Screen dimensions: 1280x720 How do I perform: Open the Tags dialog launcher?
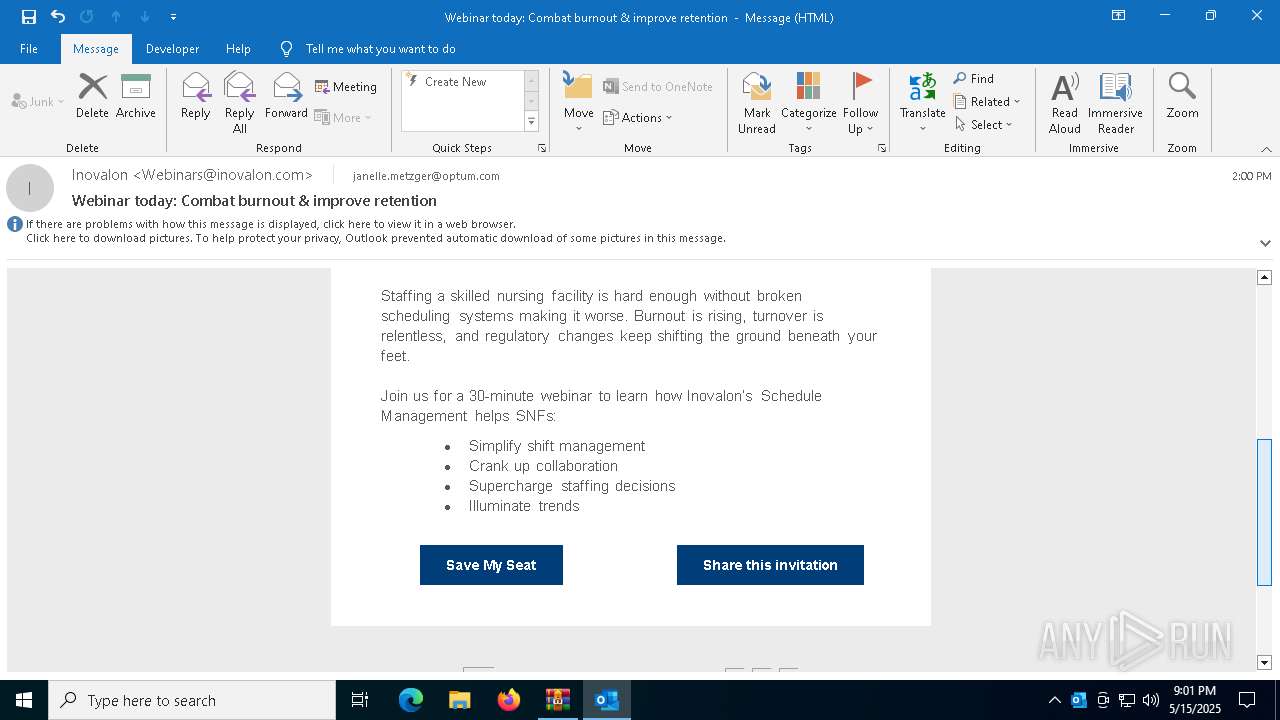(x=882, y=148)
